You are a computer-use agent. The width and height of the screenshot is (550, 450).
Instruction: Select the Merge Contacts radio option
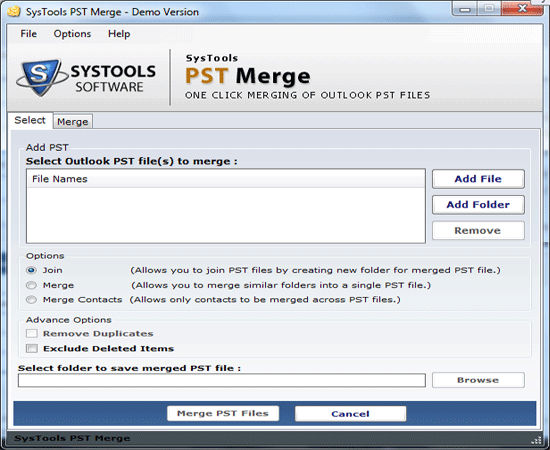click(32, 300)
